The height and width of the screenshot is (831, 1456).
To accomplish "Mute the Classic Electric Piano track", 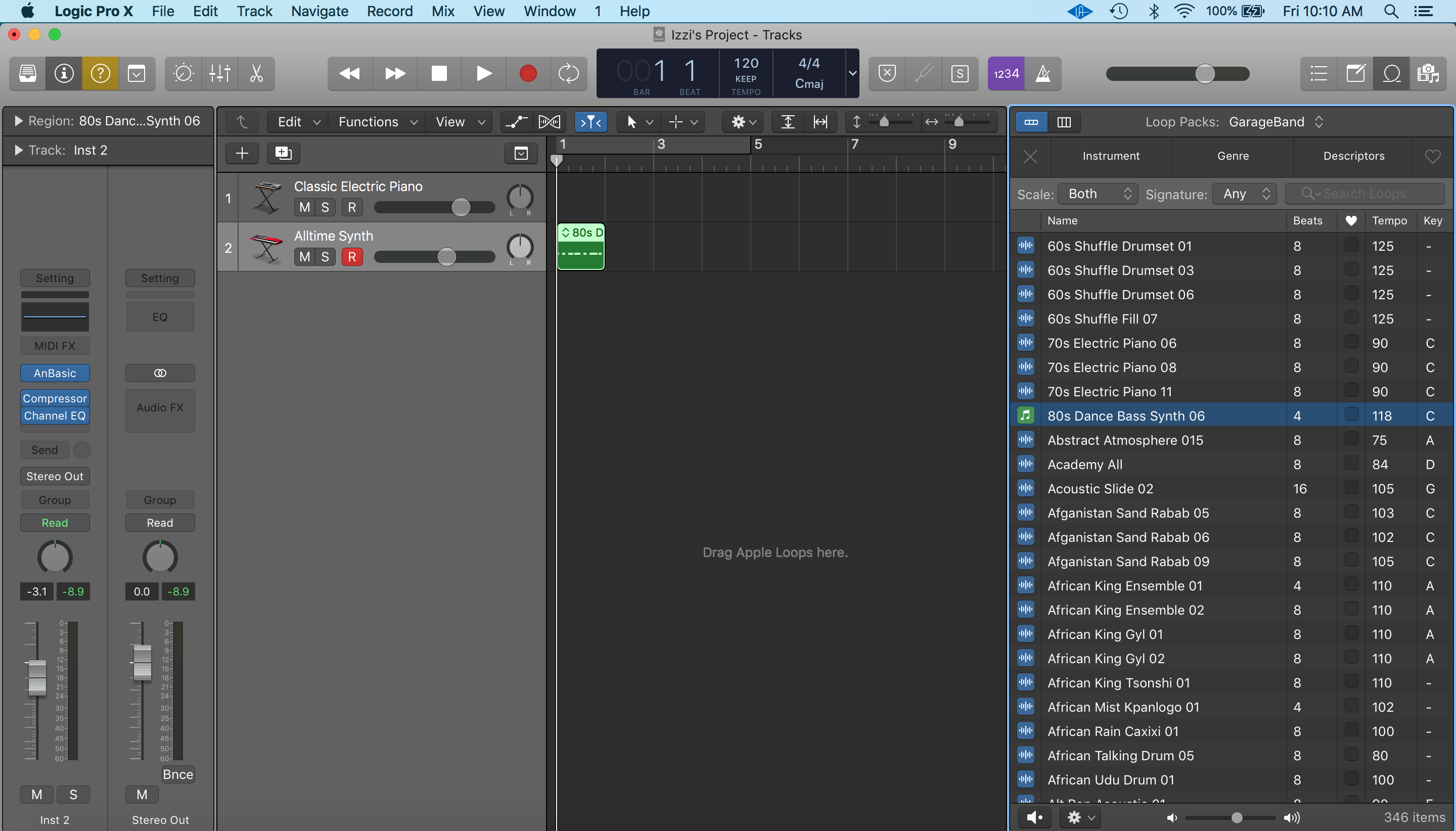I will (x=304, y=207).
